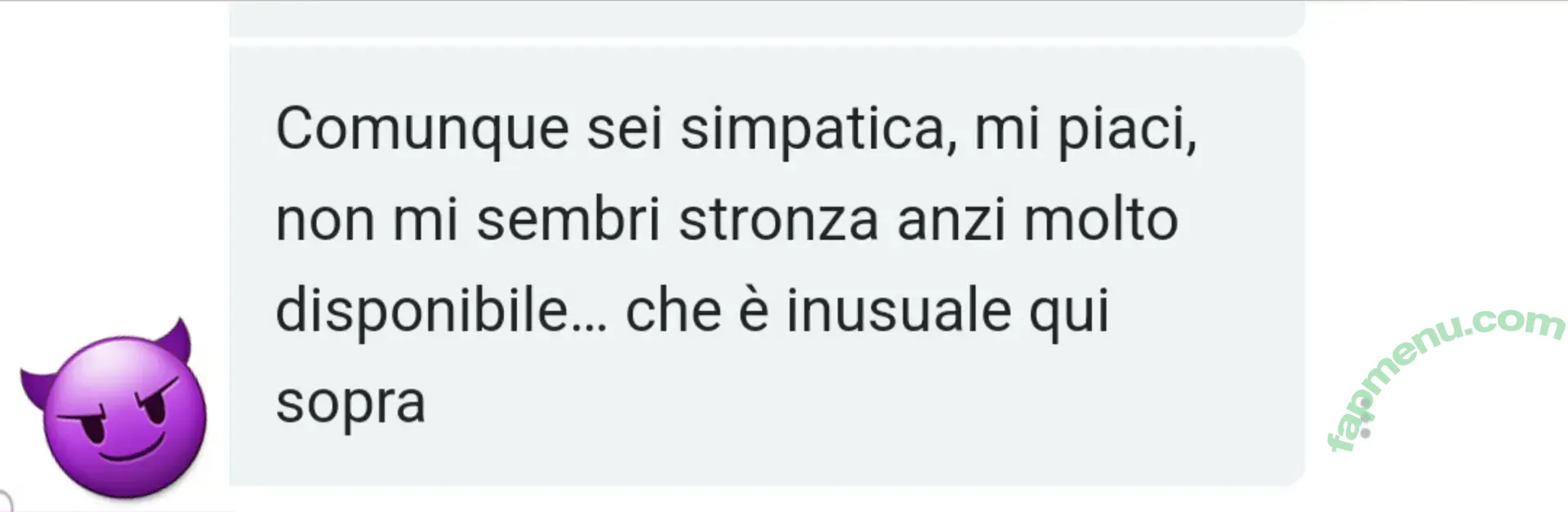The image size is (1568, 512).
Task: Click the partial circle icon below the avatar
Action: coord(5,501)
